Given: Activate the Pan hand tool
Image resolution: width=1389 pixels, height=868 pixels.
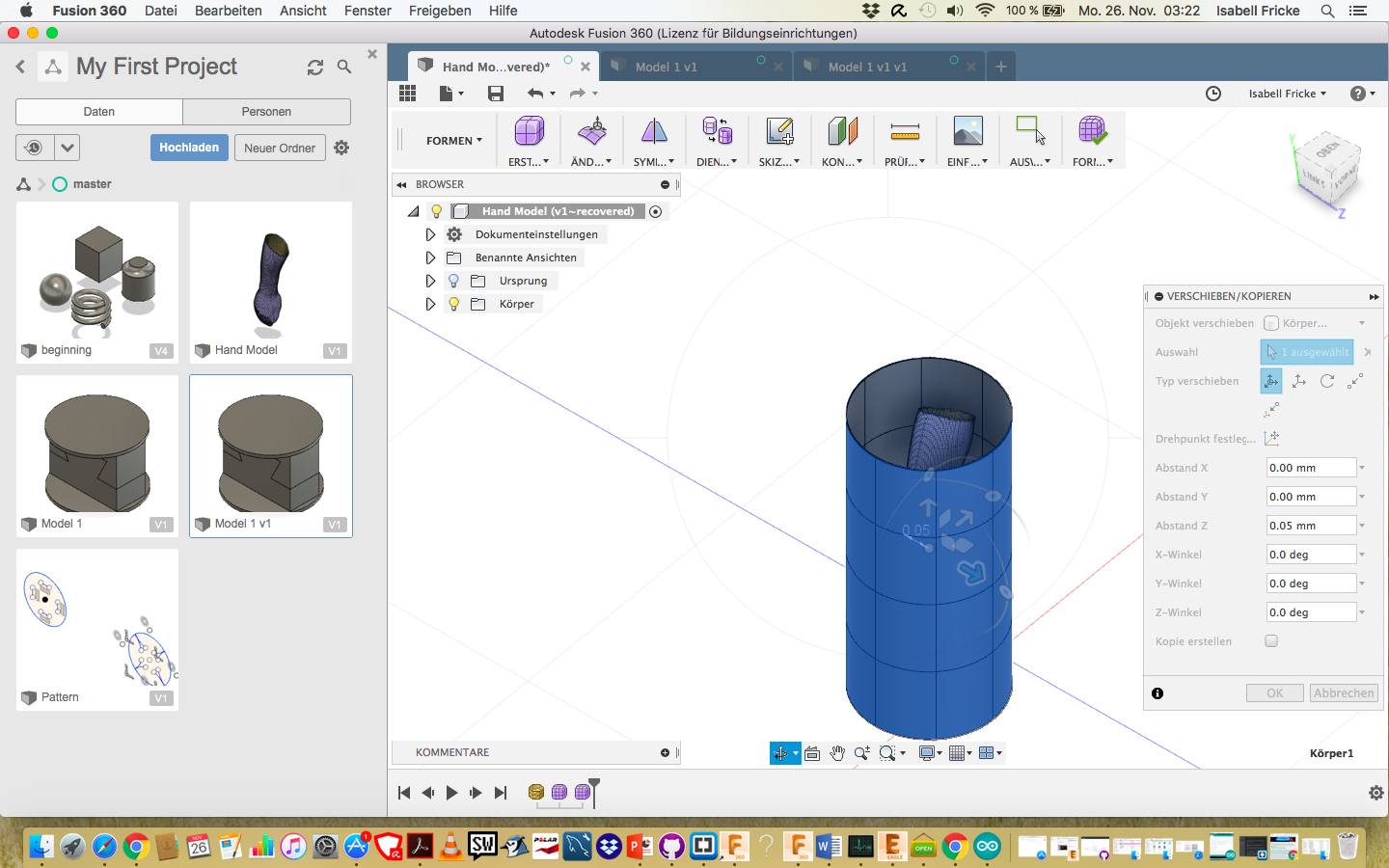Looking at the screenshot, I should coord(837,753).
